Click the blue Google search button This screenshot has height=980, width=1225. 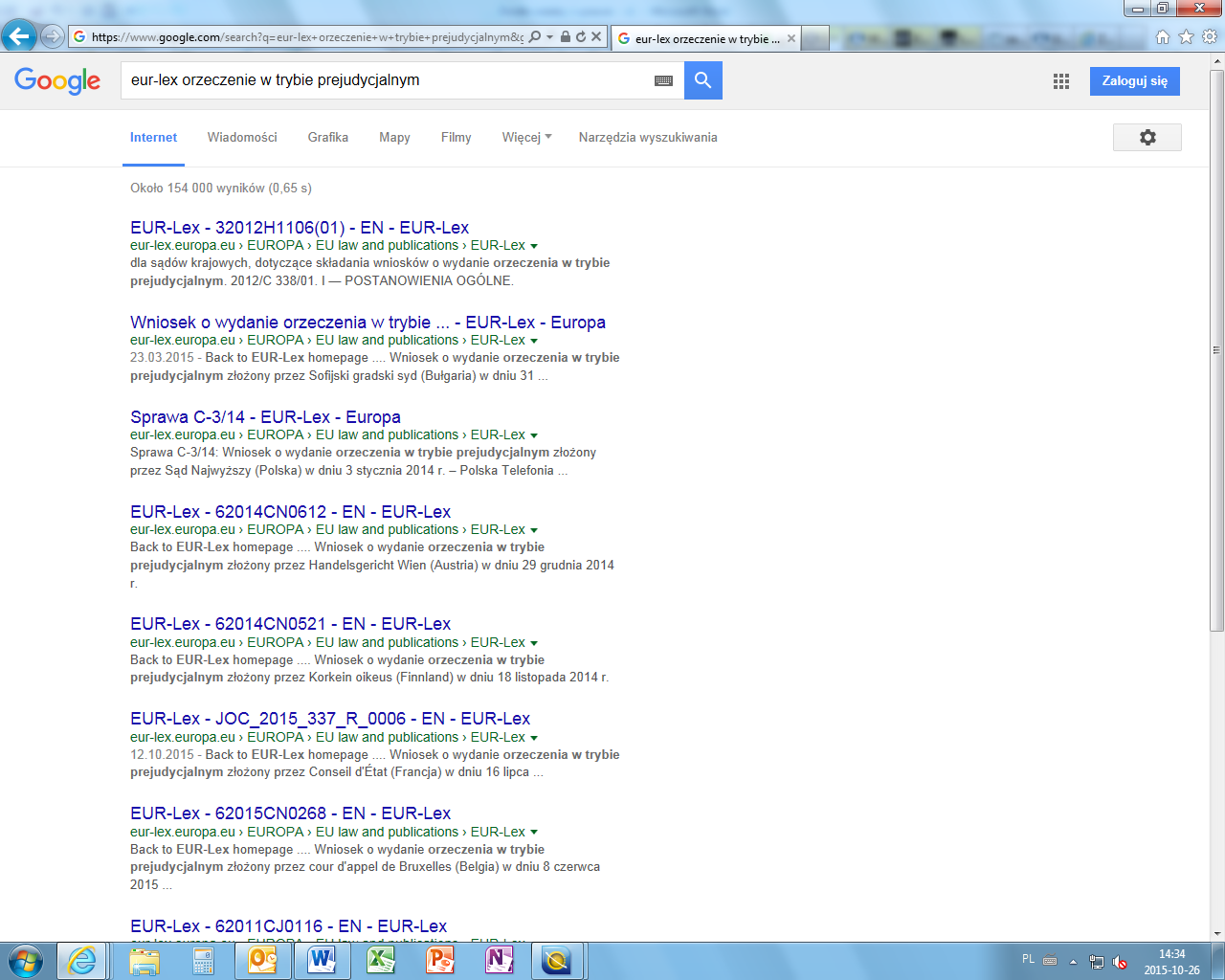point(703,80)
